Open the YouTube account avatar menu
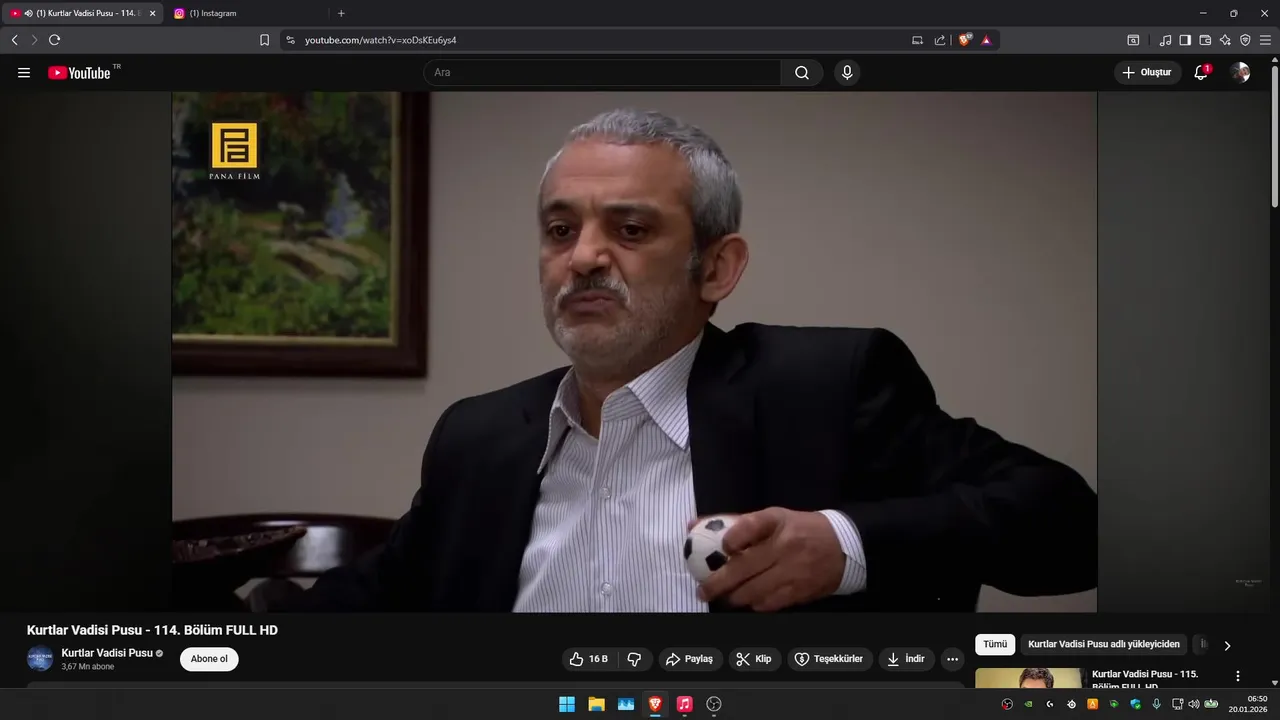The width and height of the screenshot is (1280, 720). tap(1240, 72)
